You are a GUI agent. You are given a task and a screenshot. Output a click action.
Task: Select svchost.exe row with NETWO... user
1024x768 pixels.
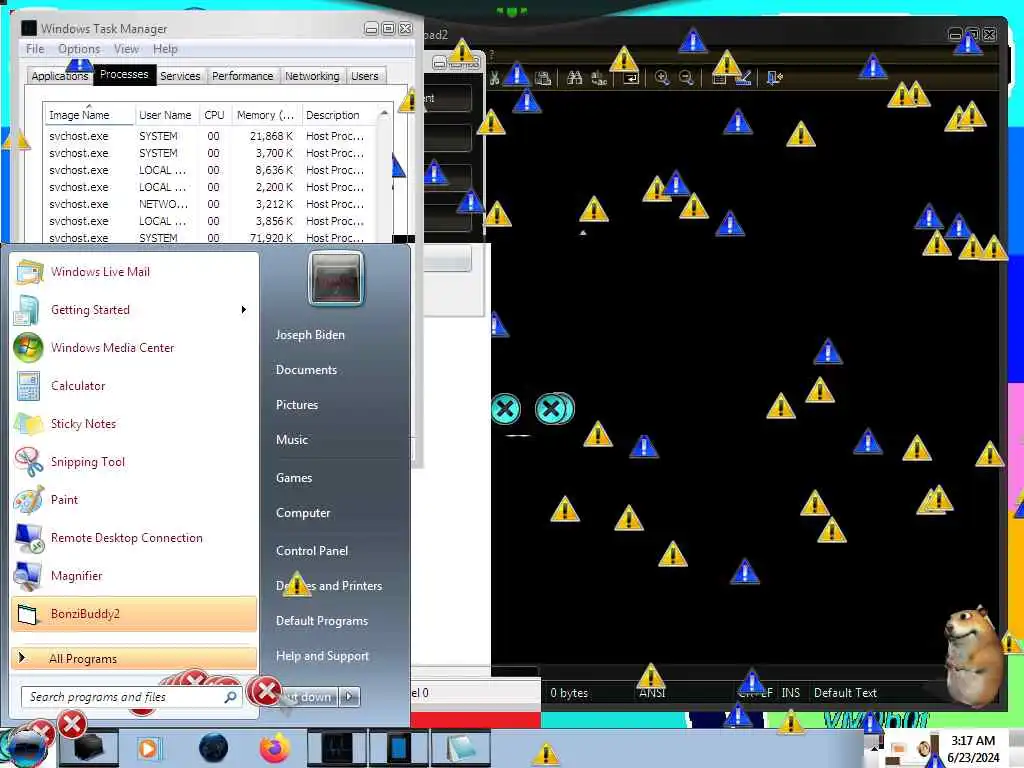tap(210, 204)
